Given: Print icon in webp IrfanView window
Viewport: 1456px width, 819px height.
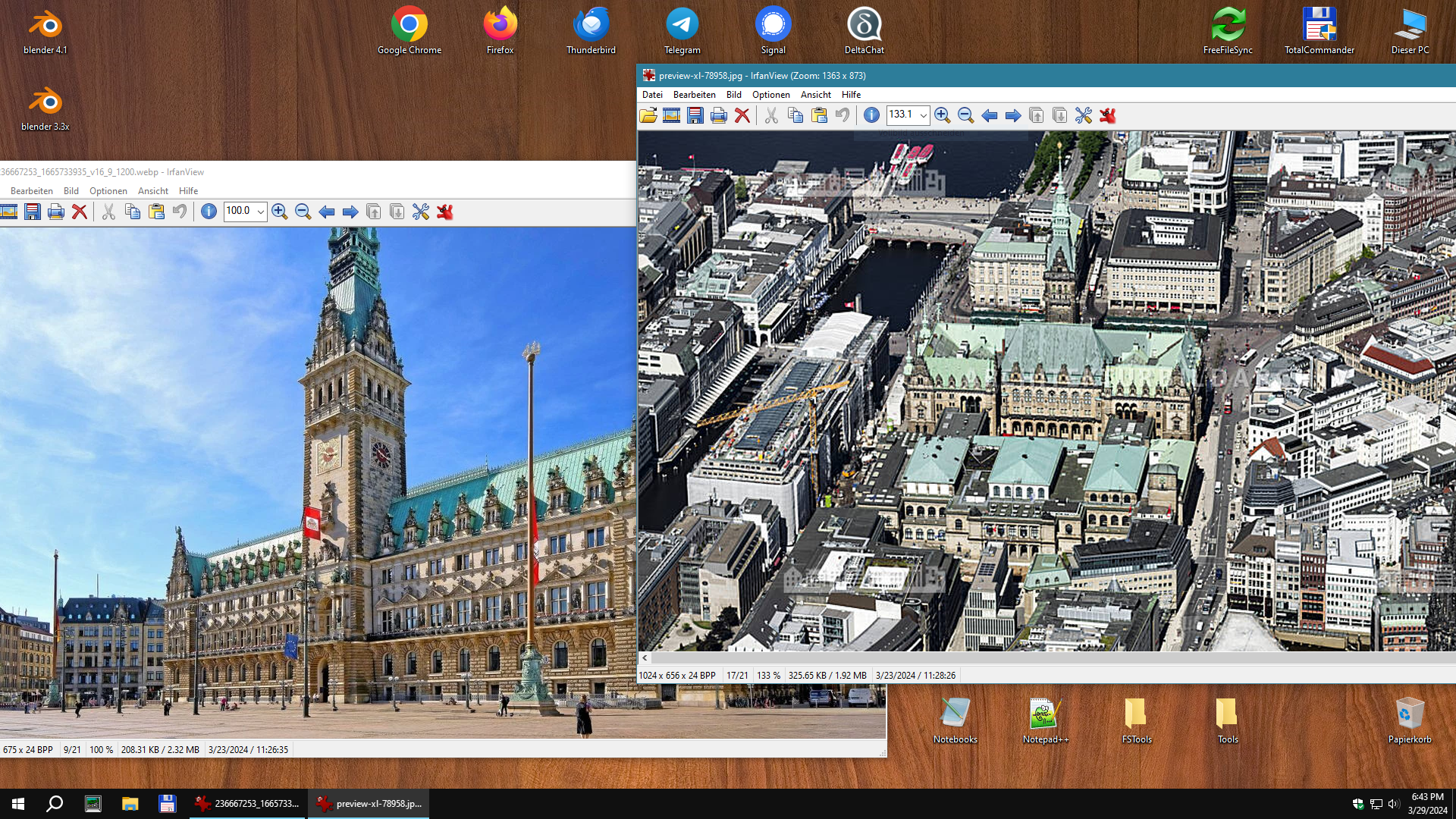Looking at the screenshot, I should 55,212.
